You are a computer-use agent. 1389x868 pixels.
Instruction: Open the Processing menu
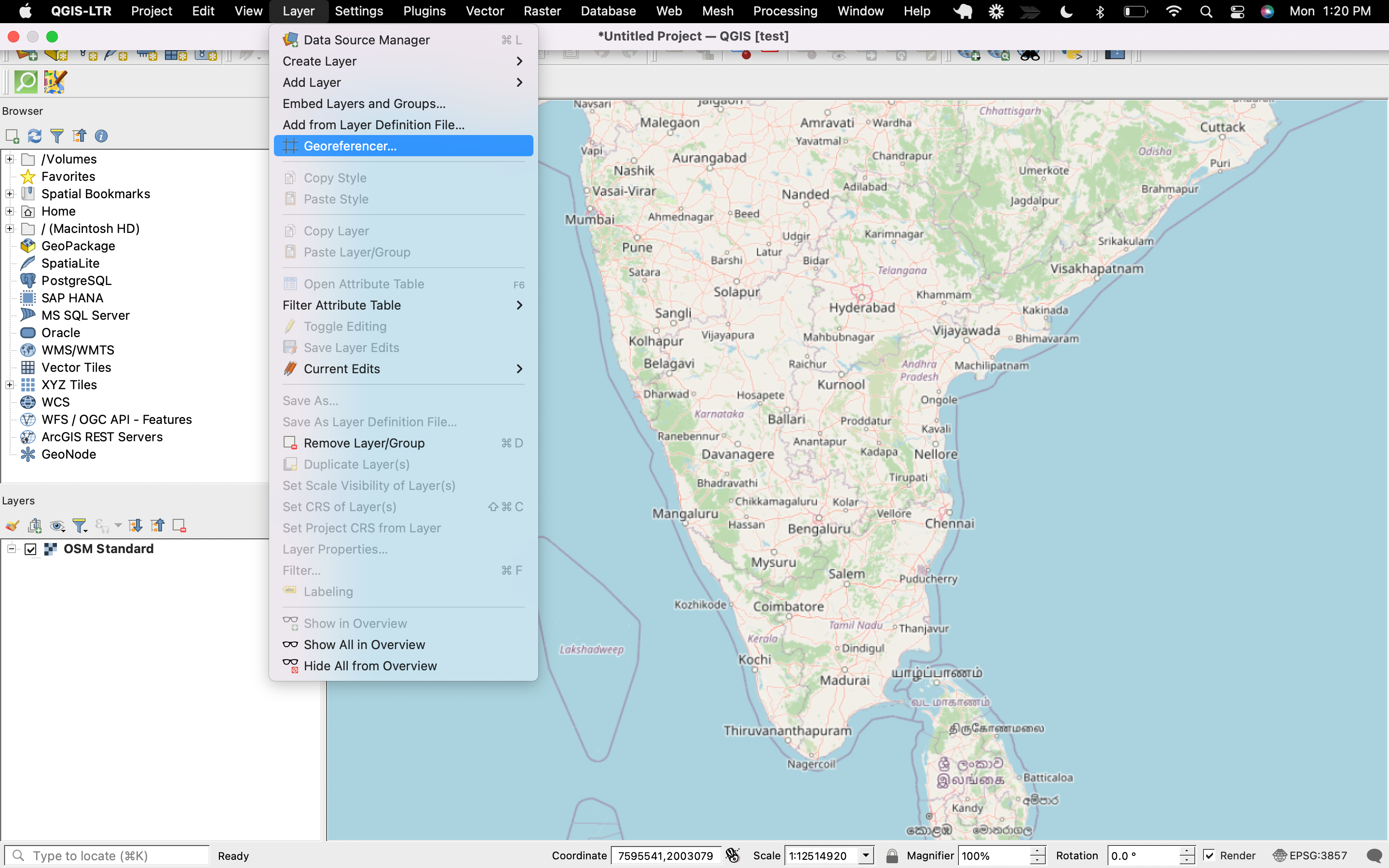click(785, 12)
